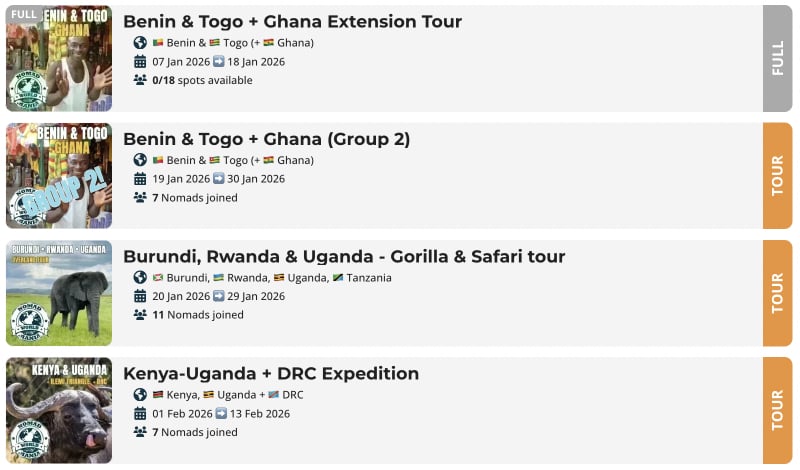Open Group 2 Benin & Togo thumbnail image

(x=59, y=176)
